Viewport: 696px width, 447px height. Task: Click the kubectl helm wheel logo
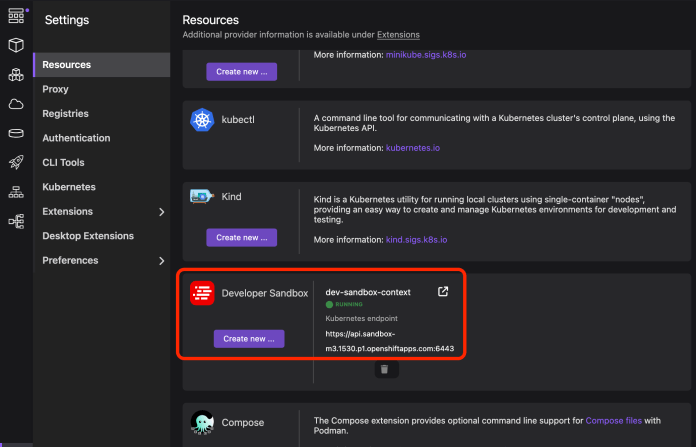[202, 120]
